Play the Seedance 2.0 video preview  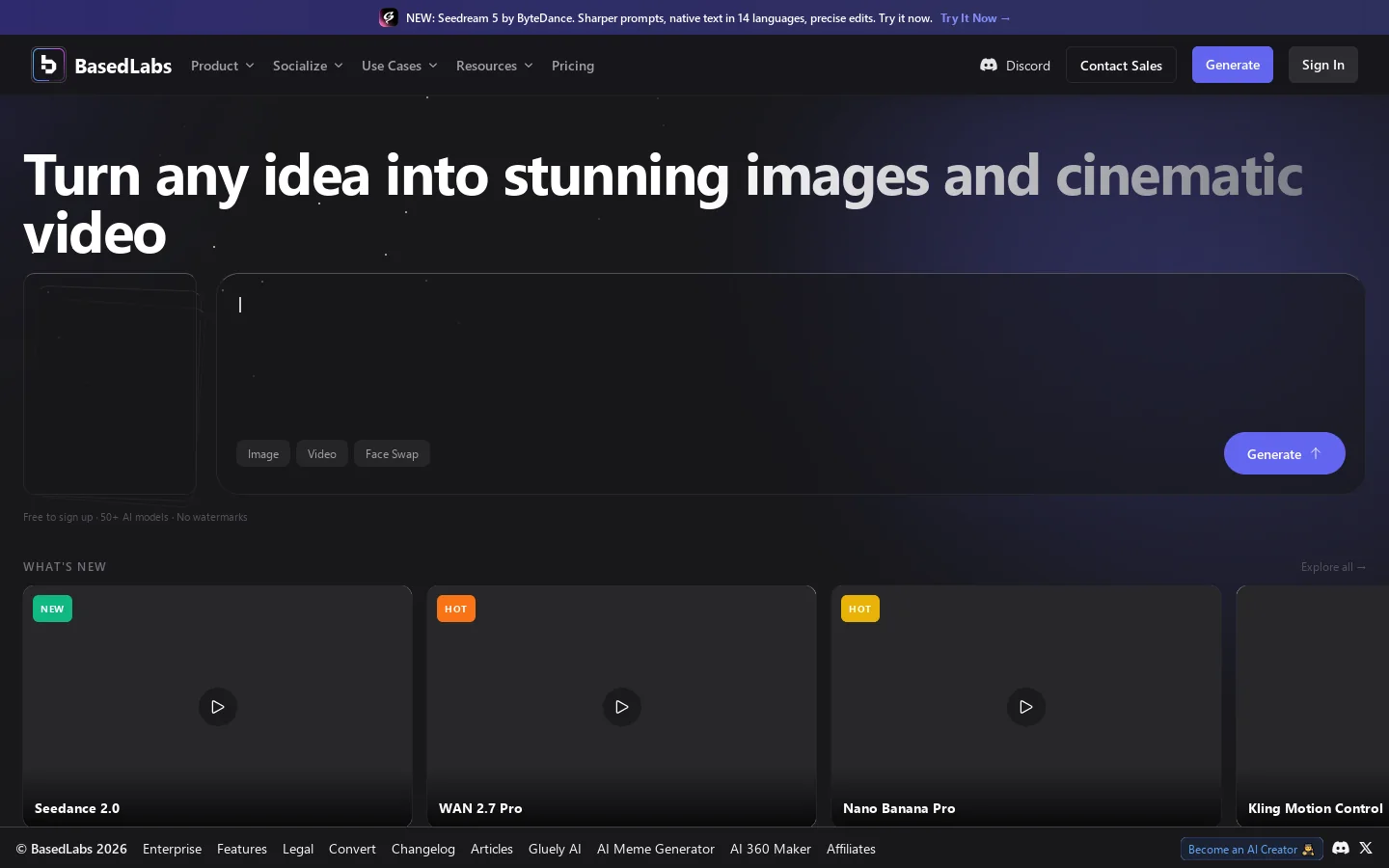coord(218,707)
